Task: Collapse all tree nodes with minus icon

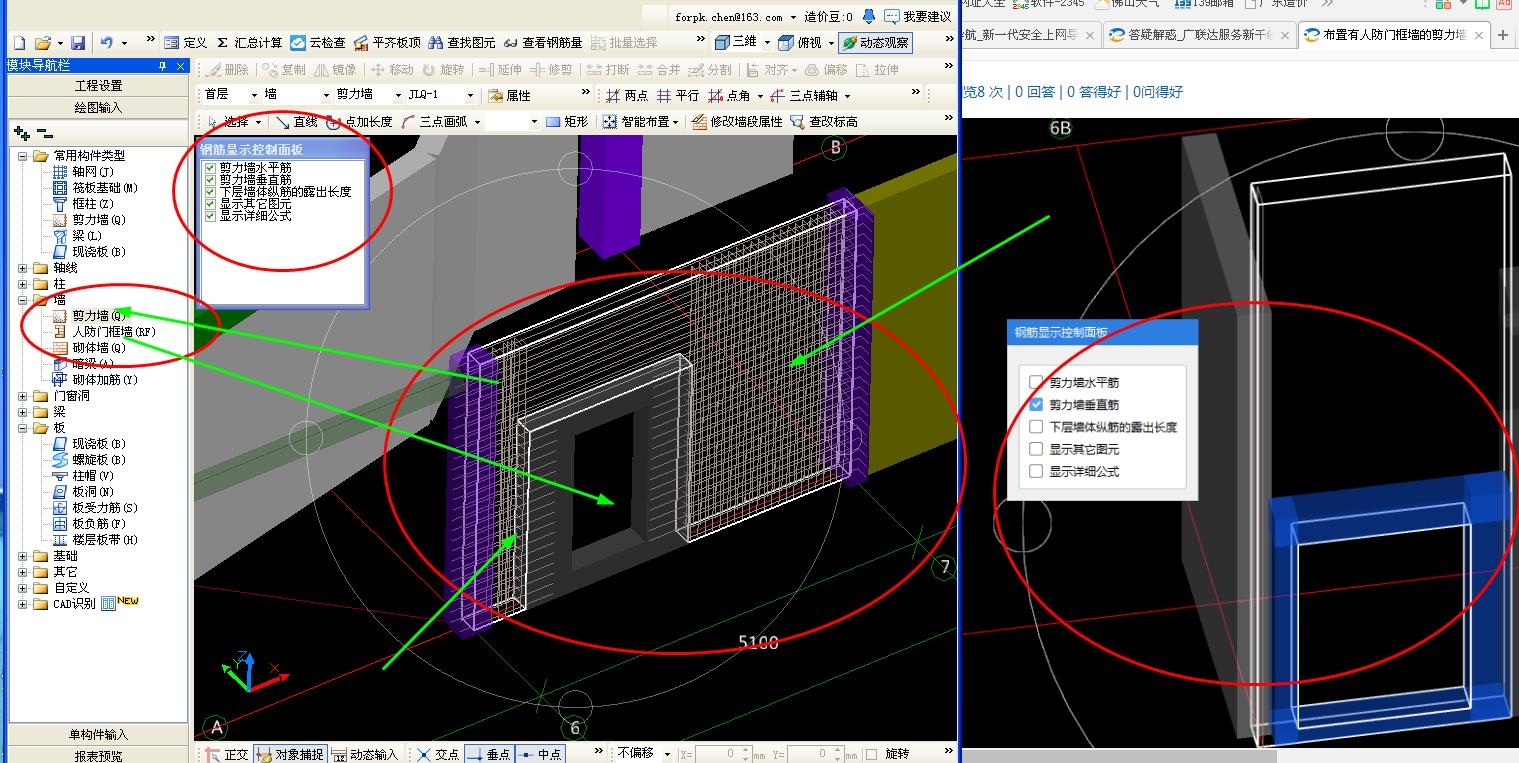Action: [44, 133]
